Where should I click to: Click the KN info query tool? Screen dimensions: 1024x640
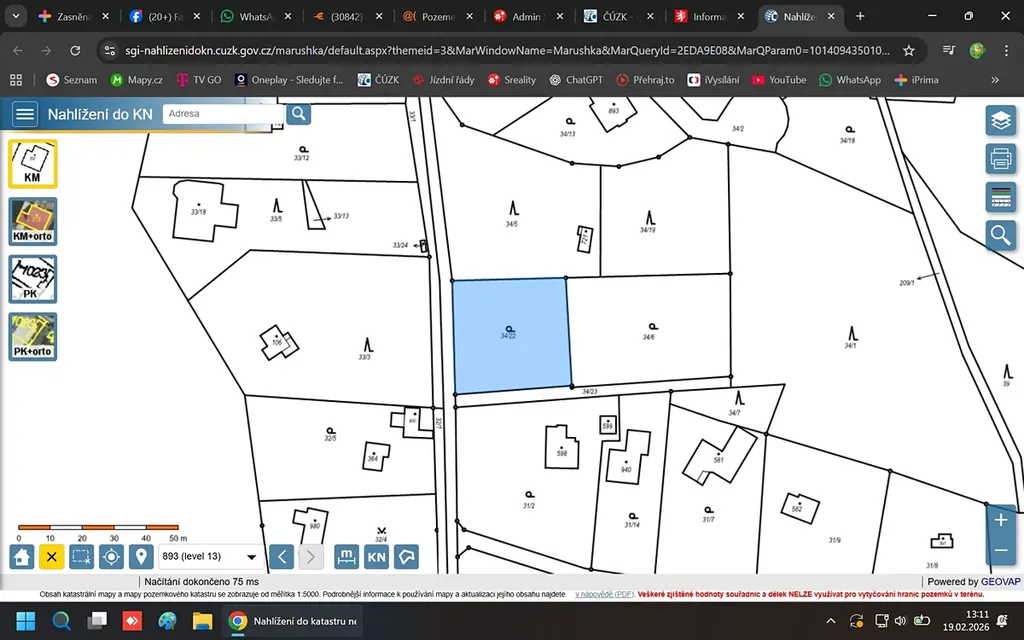[x=376, y=557]
